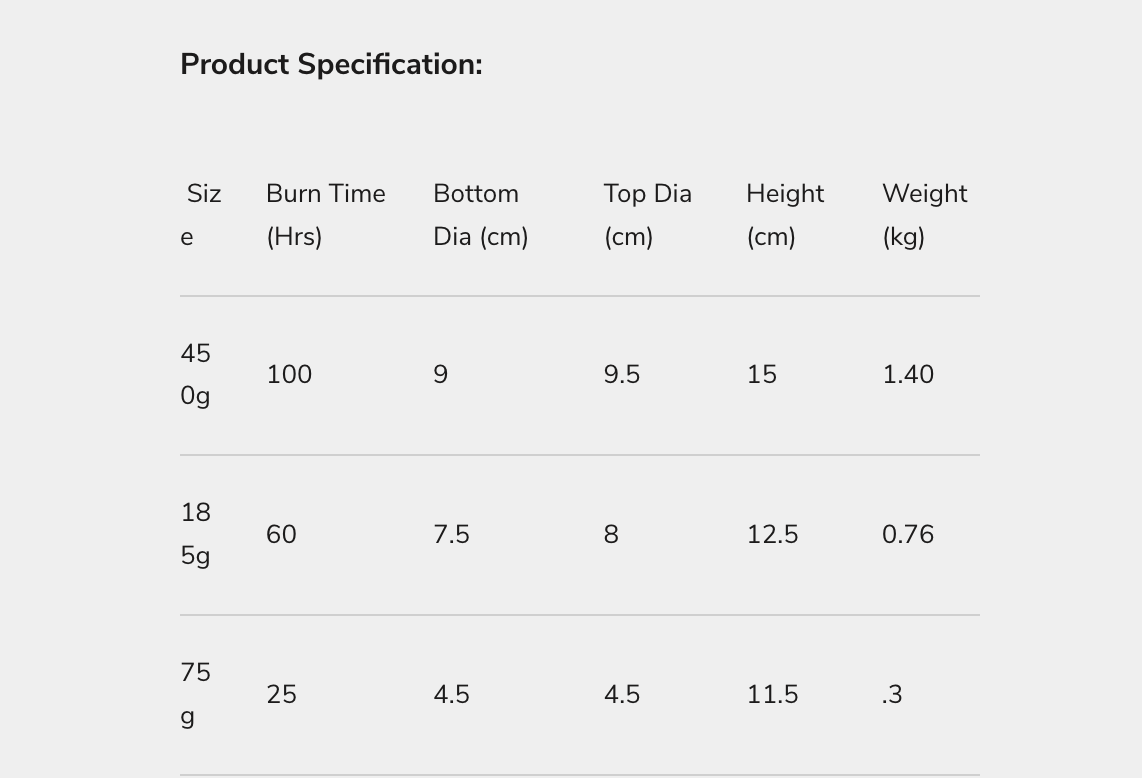Click the 60 hours burn time value
Viewport: 1142px width, 778px height.
point(281,535)
